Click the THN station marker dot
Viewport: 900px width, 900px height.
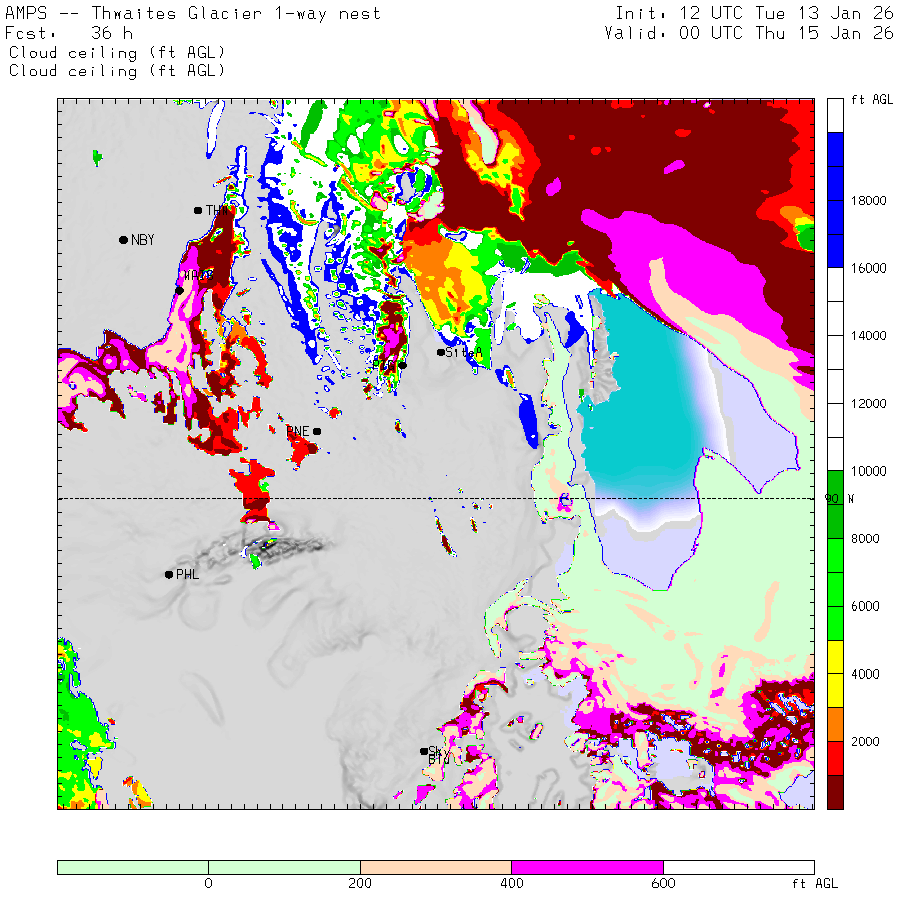click(198, 210)
